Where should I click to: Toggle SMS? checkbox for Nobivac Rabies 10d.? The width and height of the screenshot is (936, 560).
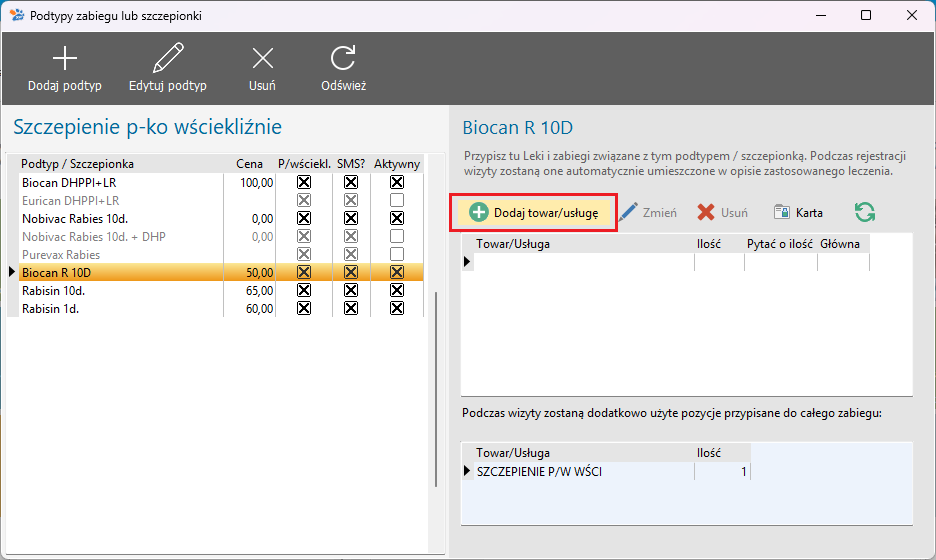pos(351,218)
